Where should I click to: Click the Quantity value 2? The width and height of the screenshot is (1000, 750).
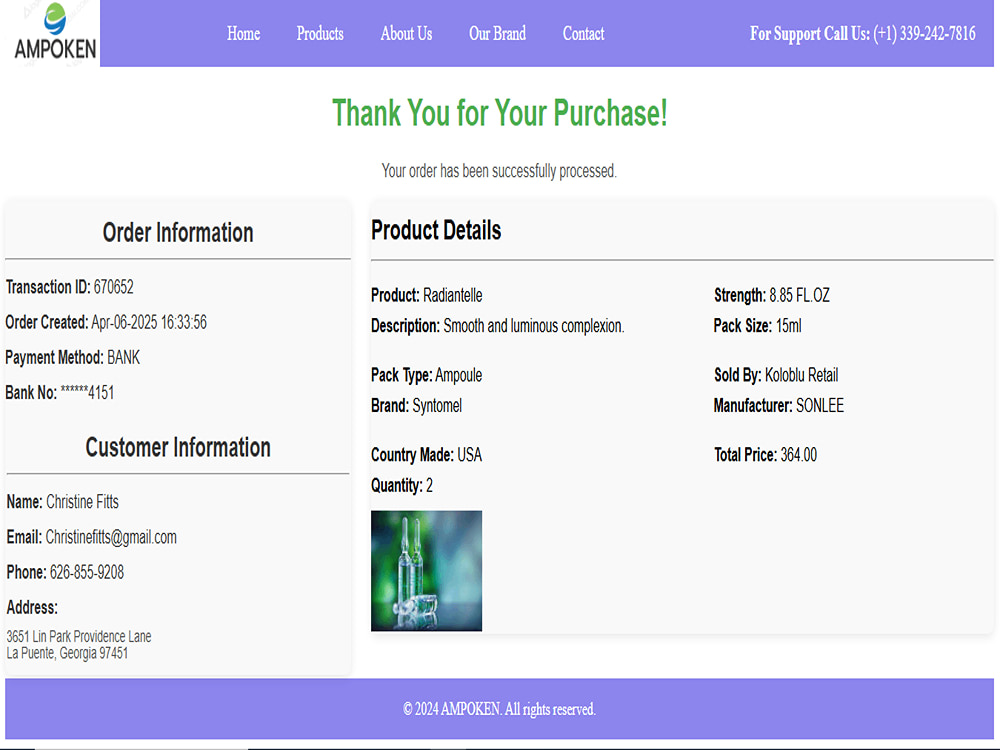pos(429,485)
